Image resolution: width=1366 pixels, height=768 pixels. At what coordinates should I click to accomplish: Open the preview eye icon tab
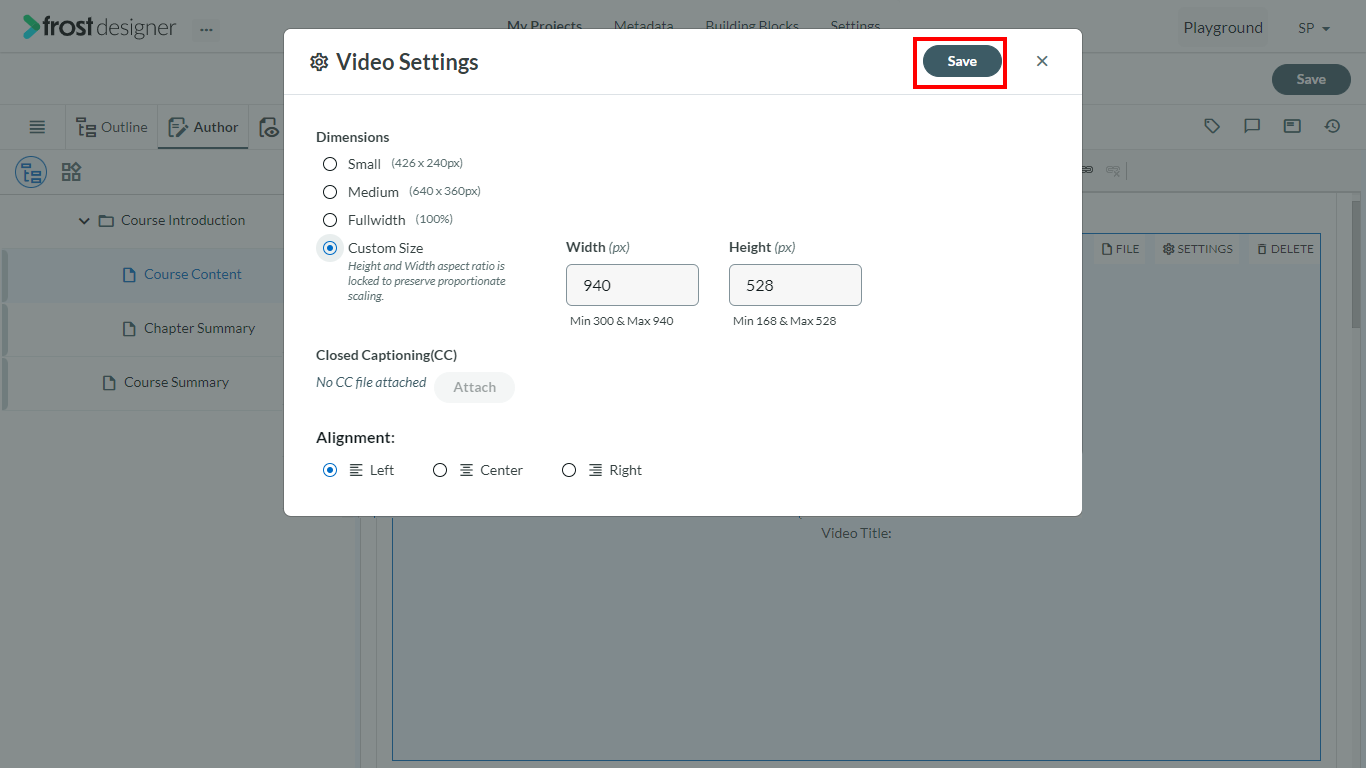tap(268, 127)
